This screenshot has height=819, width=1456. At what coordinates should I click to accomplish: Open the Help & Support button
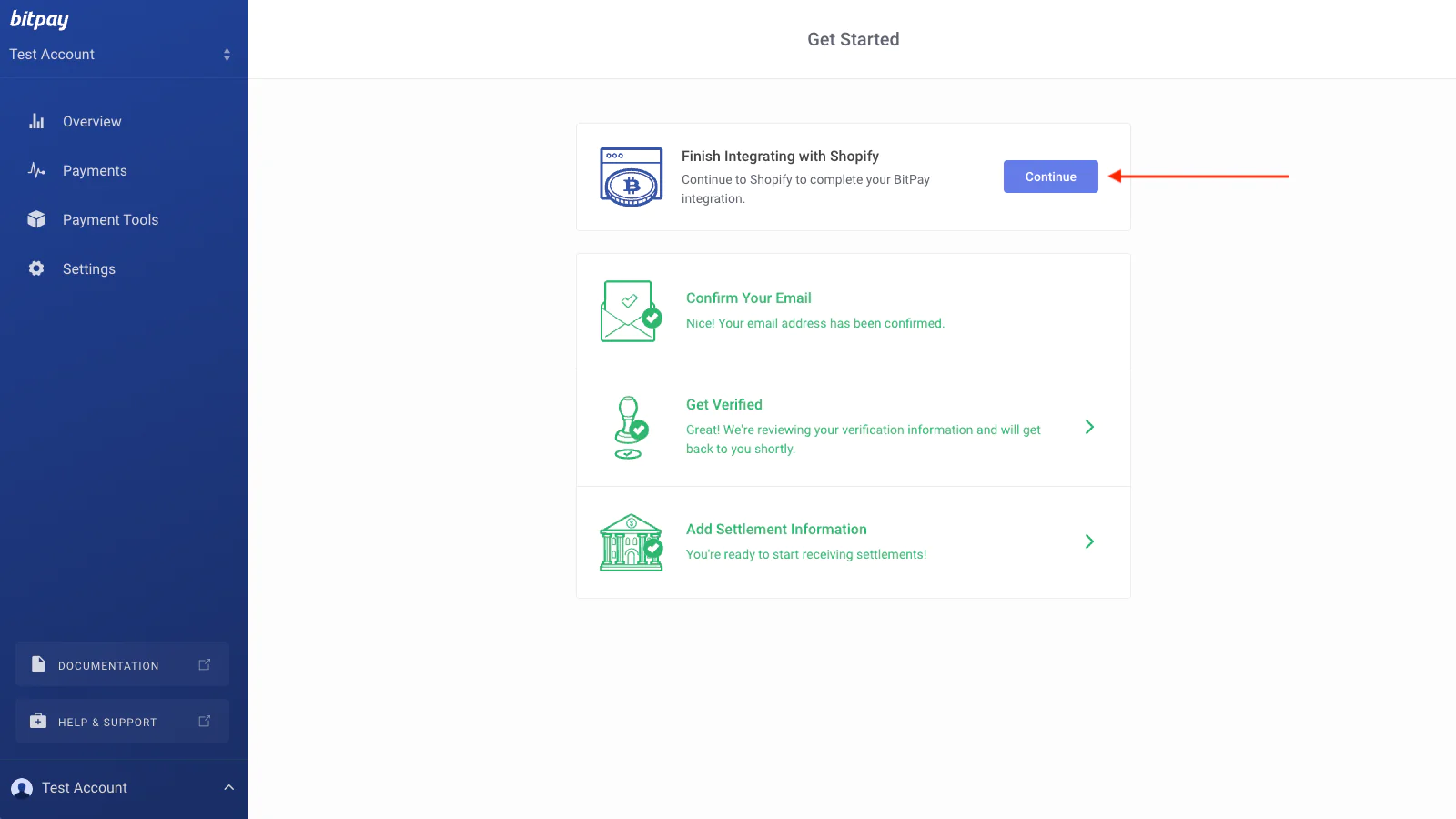pos(122,722)
